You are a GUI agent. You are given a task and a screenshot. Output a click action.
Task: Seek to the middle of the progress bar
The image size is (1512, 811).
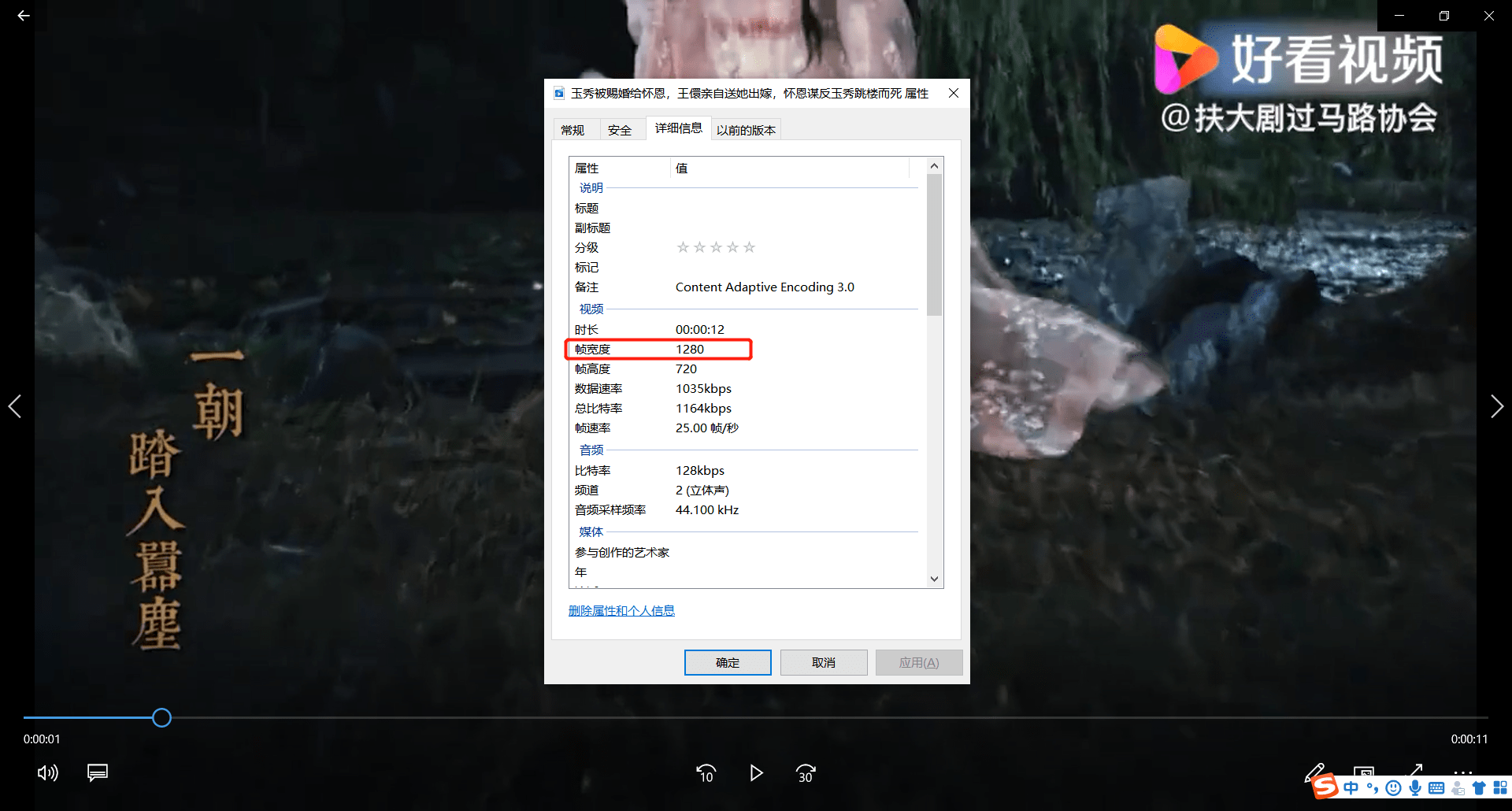click(x=756, y=717)
